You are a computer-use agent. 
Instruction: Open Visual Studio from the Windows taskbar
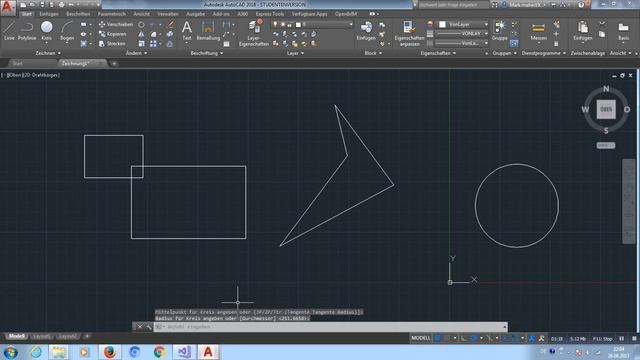[x=184, y=352]
